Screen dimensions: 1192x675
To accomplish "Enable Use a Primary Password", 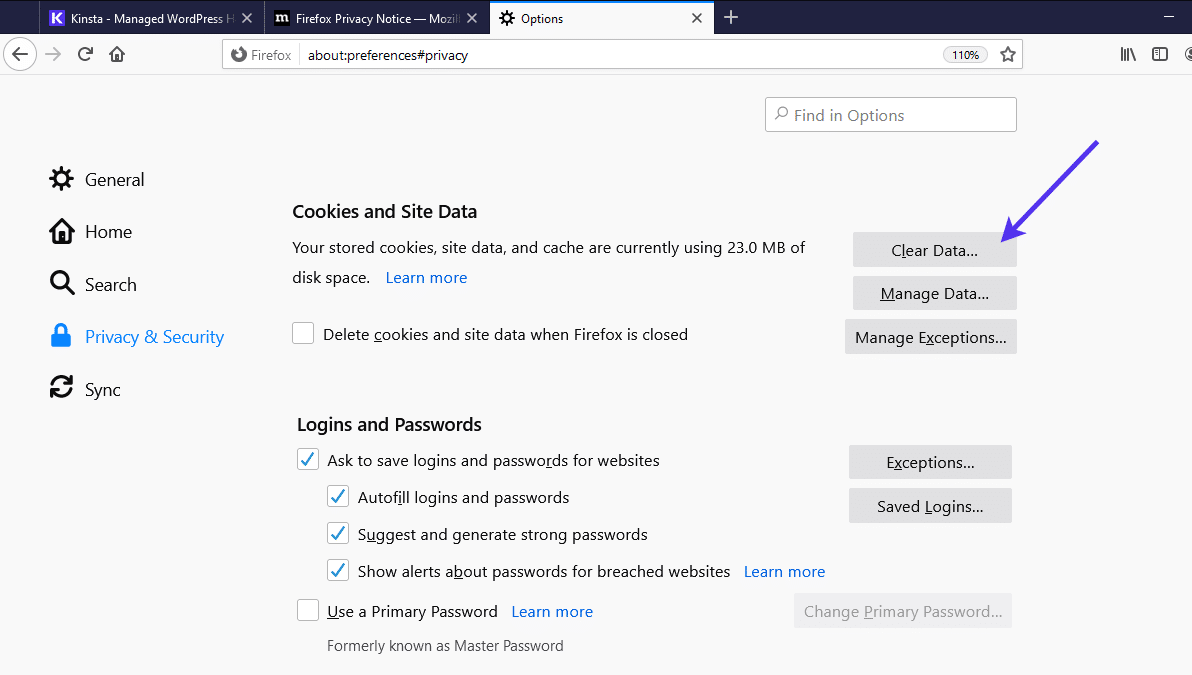I will coord(308,610).
